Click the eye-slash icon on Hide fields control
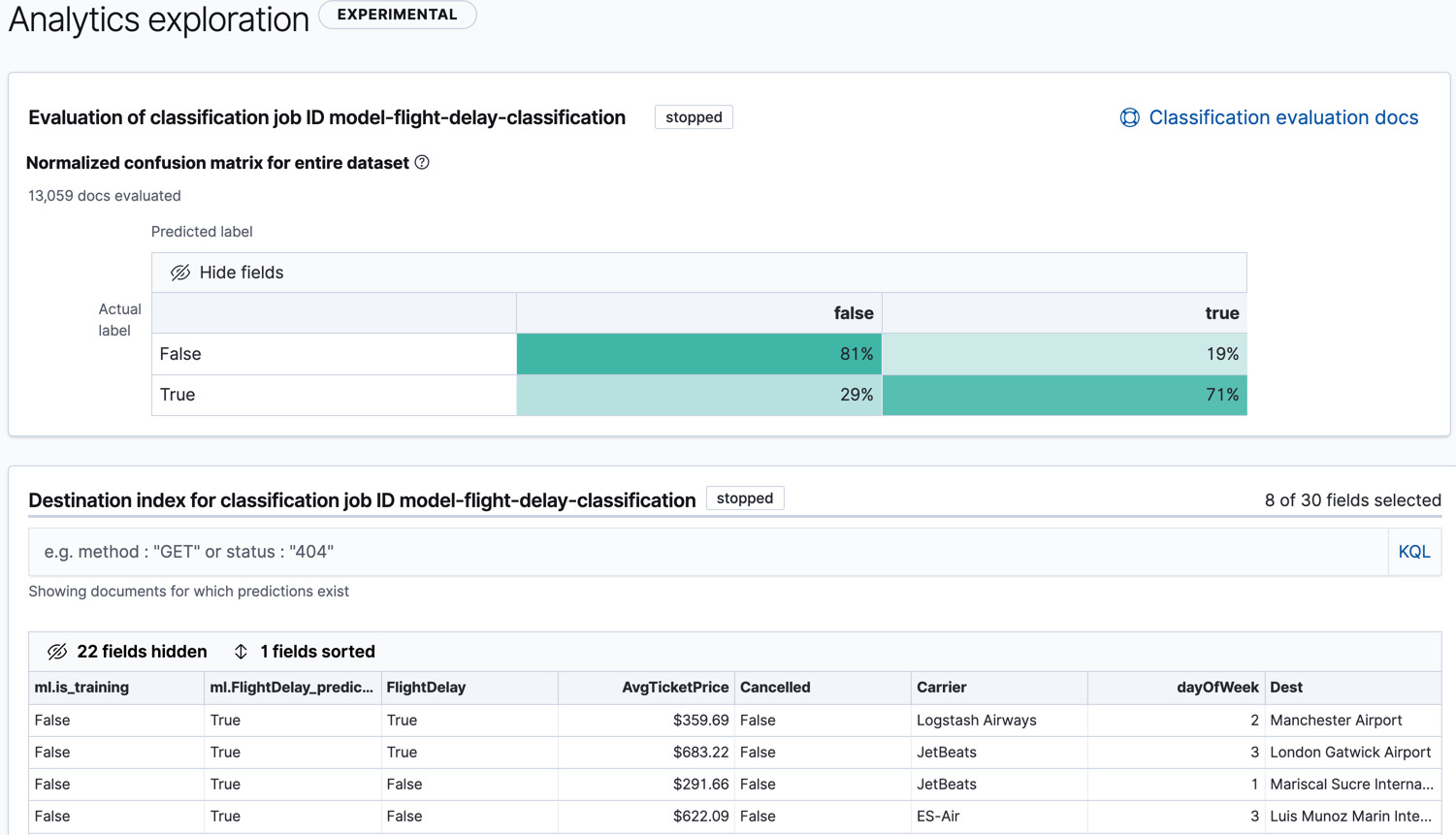The width and height of the screenshot is (1456, 835). pyautogui.click(x=180, y=273)
